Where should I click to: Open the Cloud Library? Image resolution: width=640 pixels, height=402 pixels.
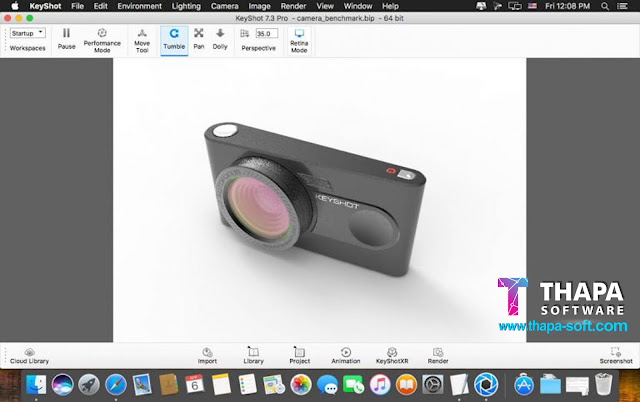tap(29, 356)
